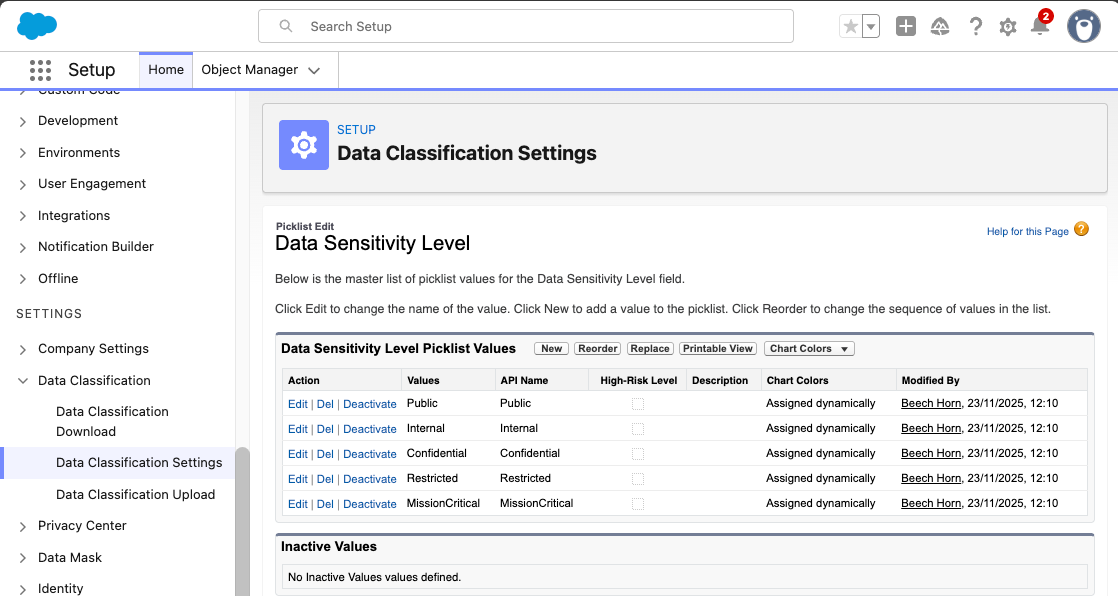1118x596 pixels.
Task: Click the Salesforce cloud logo
Action: 36,25
